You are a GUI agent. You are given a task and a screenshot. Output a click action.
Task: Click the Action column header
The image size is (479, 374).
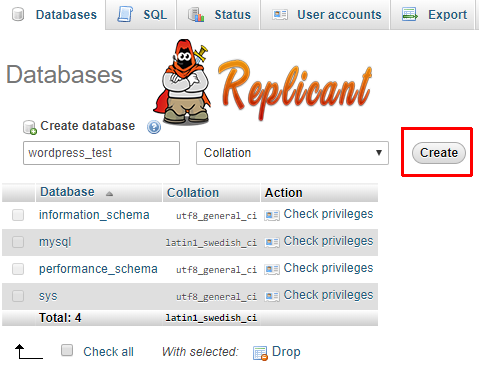click(283, 193)
